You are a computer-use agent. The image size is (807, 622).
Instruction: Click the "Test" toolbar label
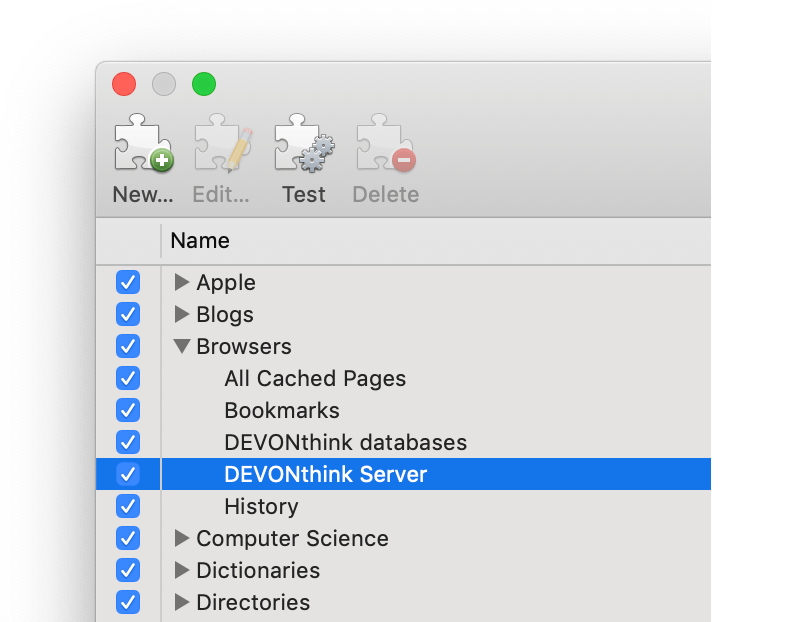point(304,194)
